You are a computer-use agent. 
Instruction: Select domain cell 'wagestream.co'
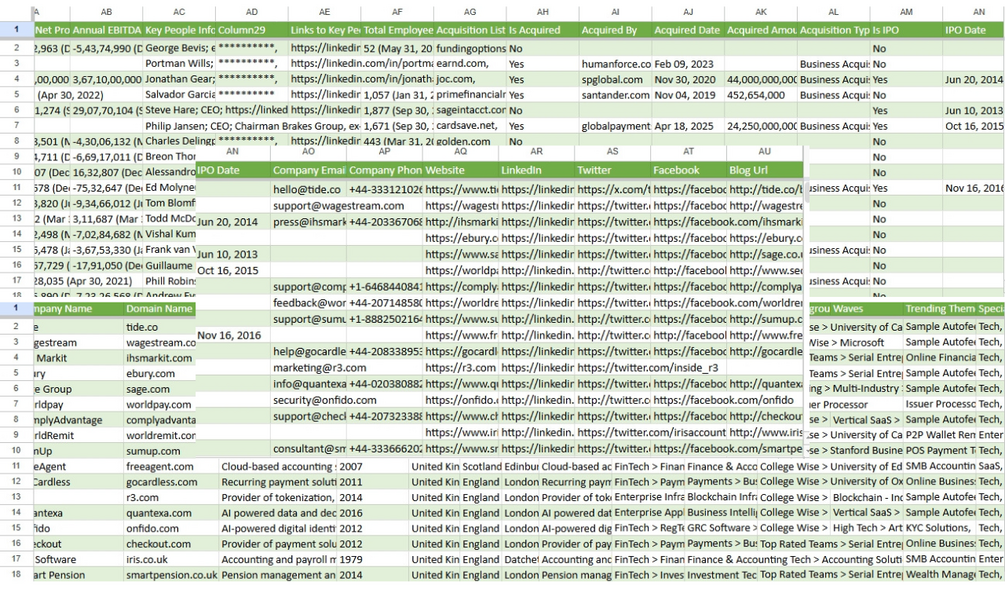tap(160, 343)
